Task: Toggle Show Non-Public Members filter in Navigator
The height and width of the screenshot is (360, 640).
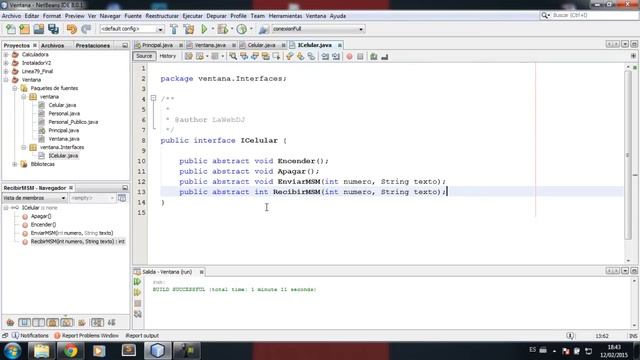Action: coord(53,322)
